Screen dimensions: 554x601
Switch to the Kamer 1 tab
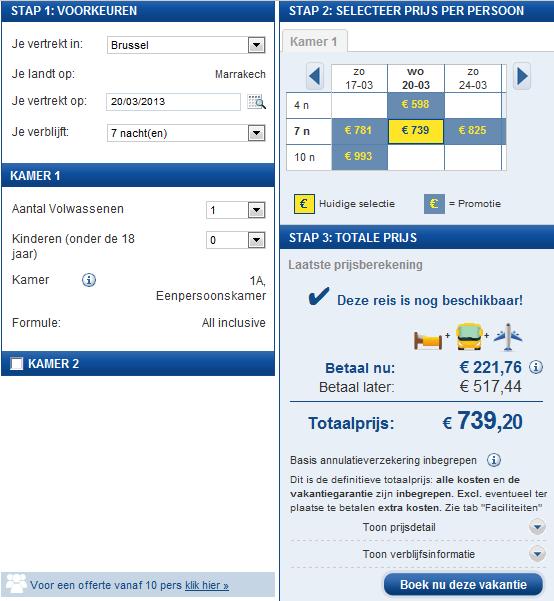314,41
